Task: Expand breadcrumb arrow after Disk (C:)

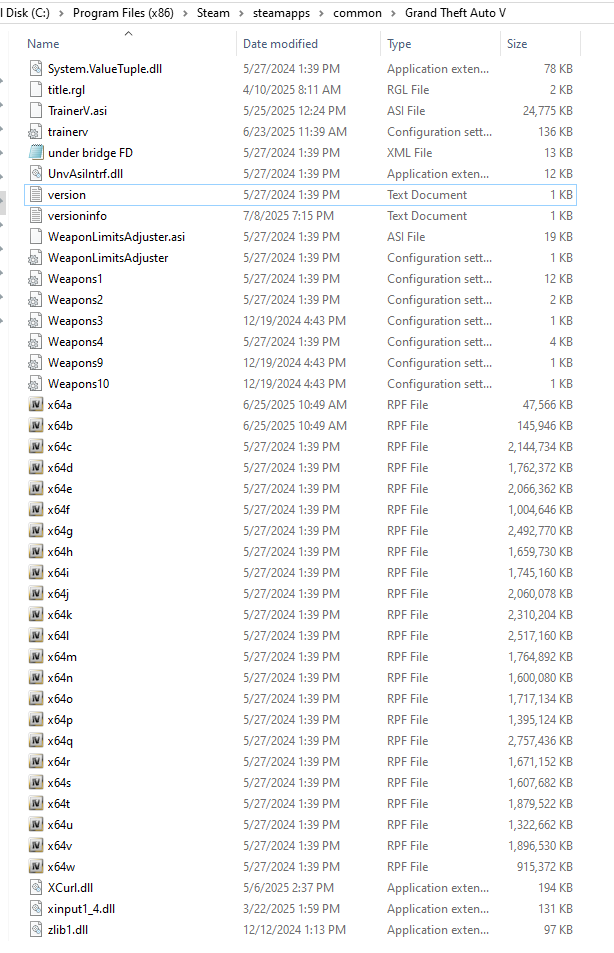Action: pos(61,13)
